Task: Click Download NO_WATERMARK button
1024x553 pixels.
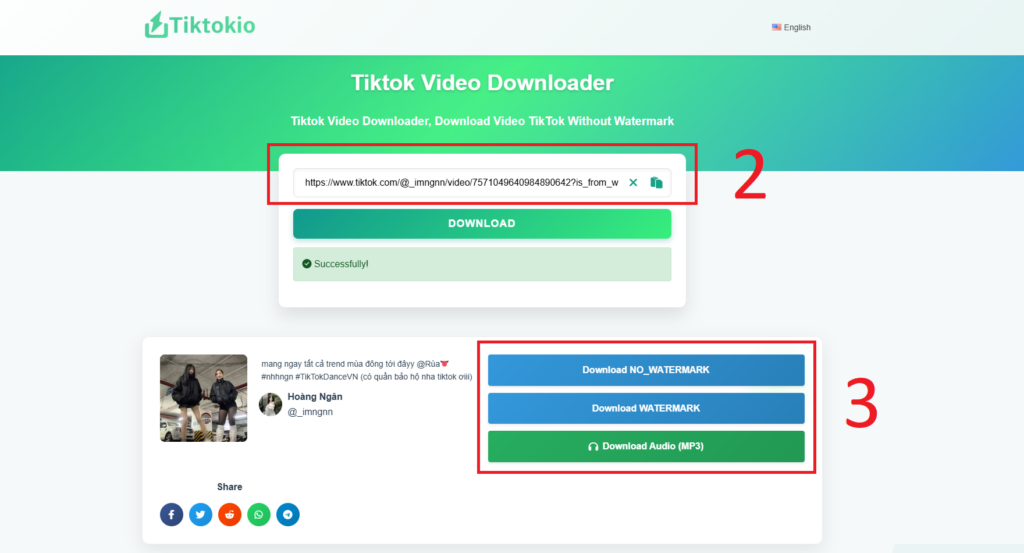Action: click(646, 370)
